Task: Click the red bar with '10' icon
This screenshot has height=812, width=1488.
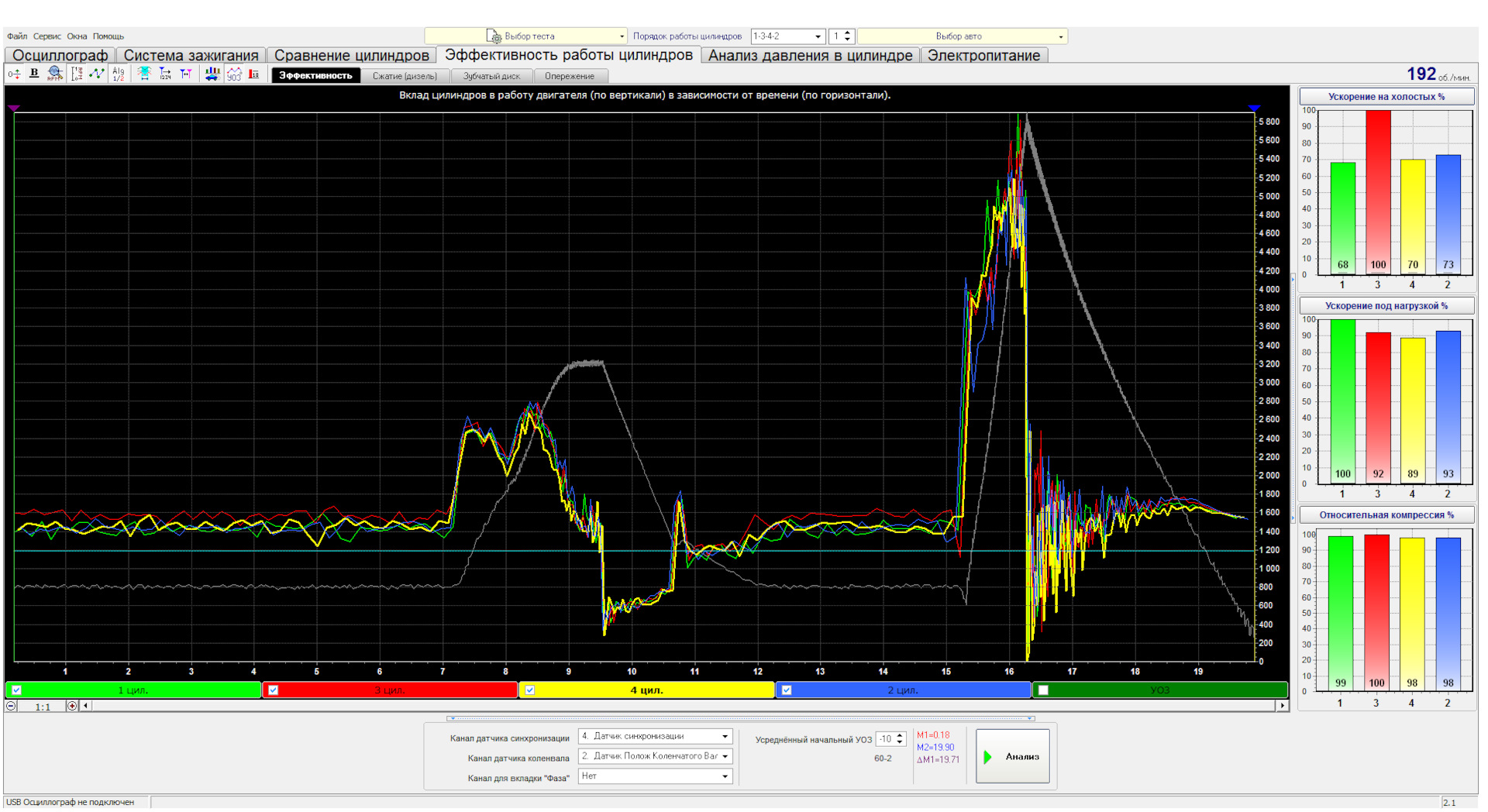Action: click(254, 74)
